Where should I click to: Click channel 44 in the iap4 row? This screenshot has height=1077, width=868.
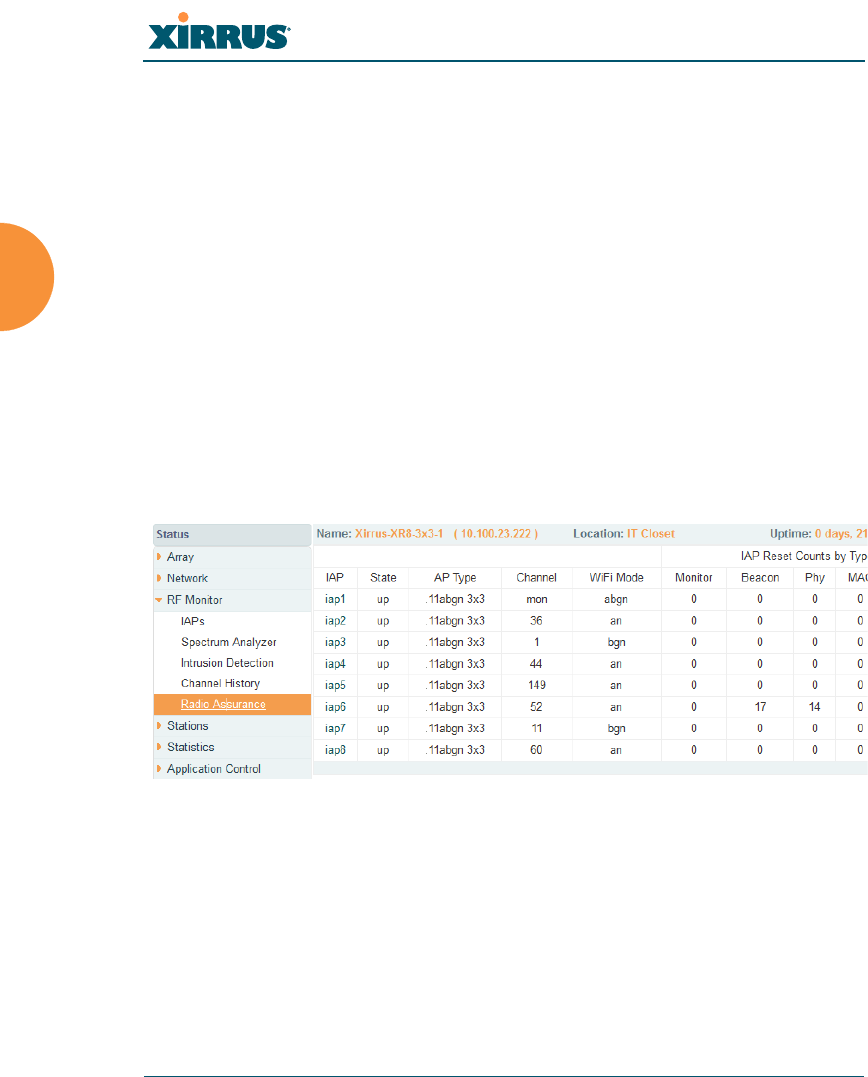536,664
